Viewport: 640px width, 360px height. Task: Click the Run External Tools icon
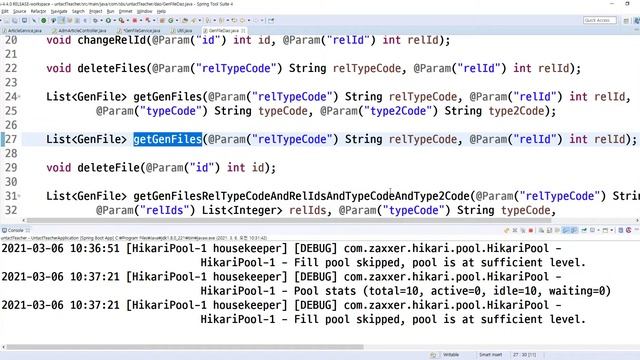coord(121,20)
